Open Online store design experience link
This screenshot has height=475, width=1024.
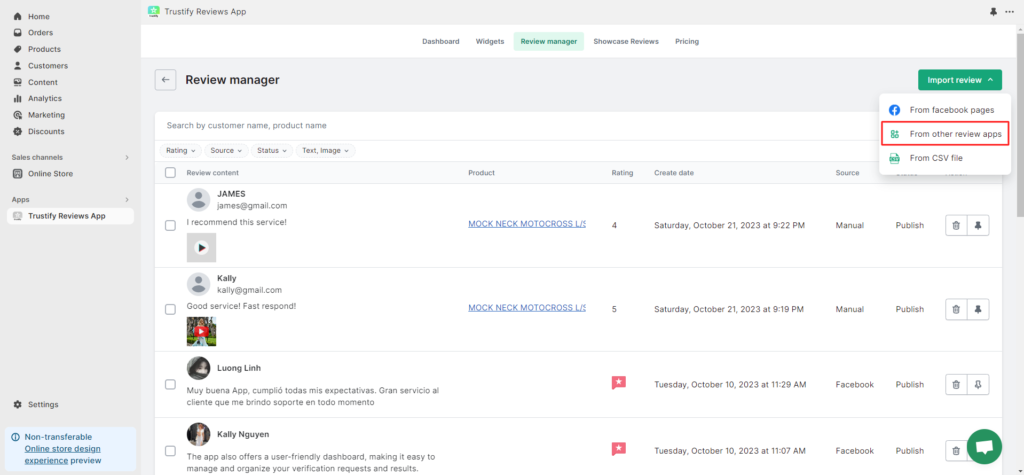tap(63, 455)
